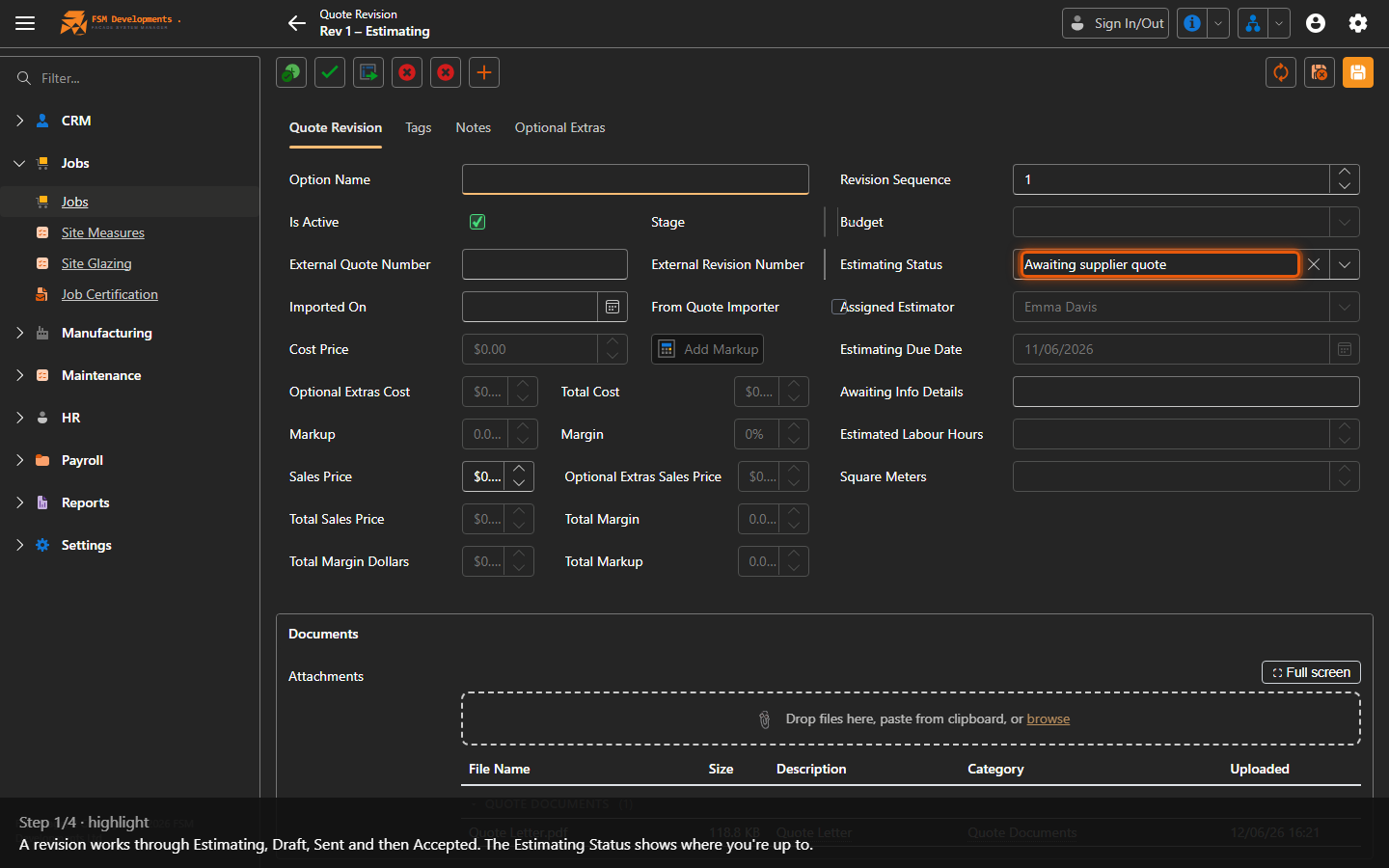Image resolution: width=1389 pixels, height=868 pixels.
Task: Open the blue hierarchy tree icon
Action: click(1253, 23)
